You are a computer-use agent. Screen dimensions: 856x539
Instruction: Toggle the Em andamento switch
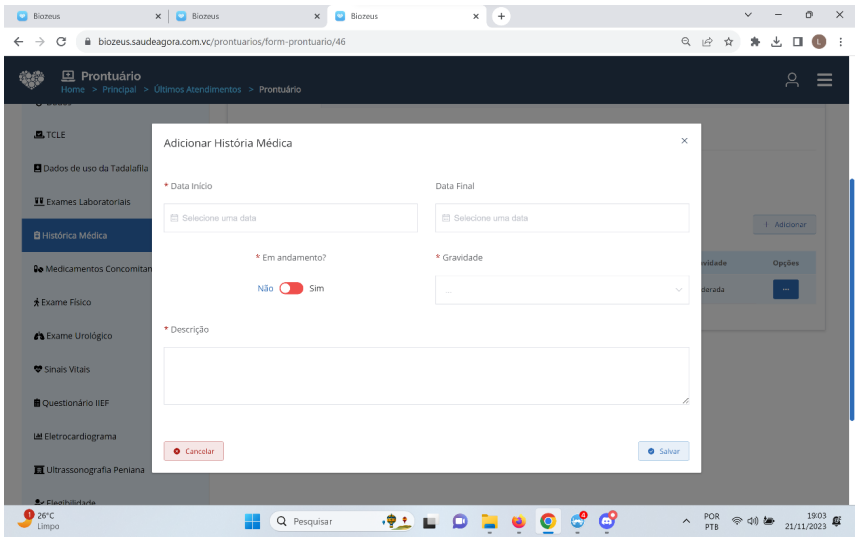point(291,288)
